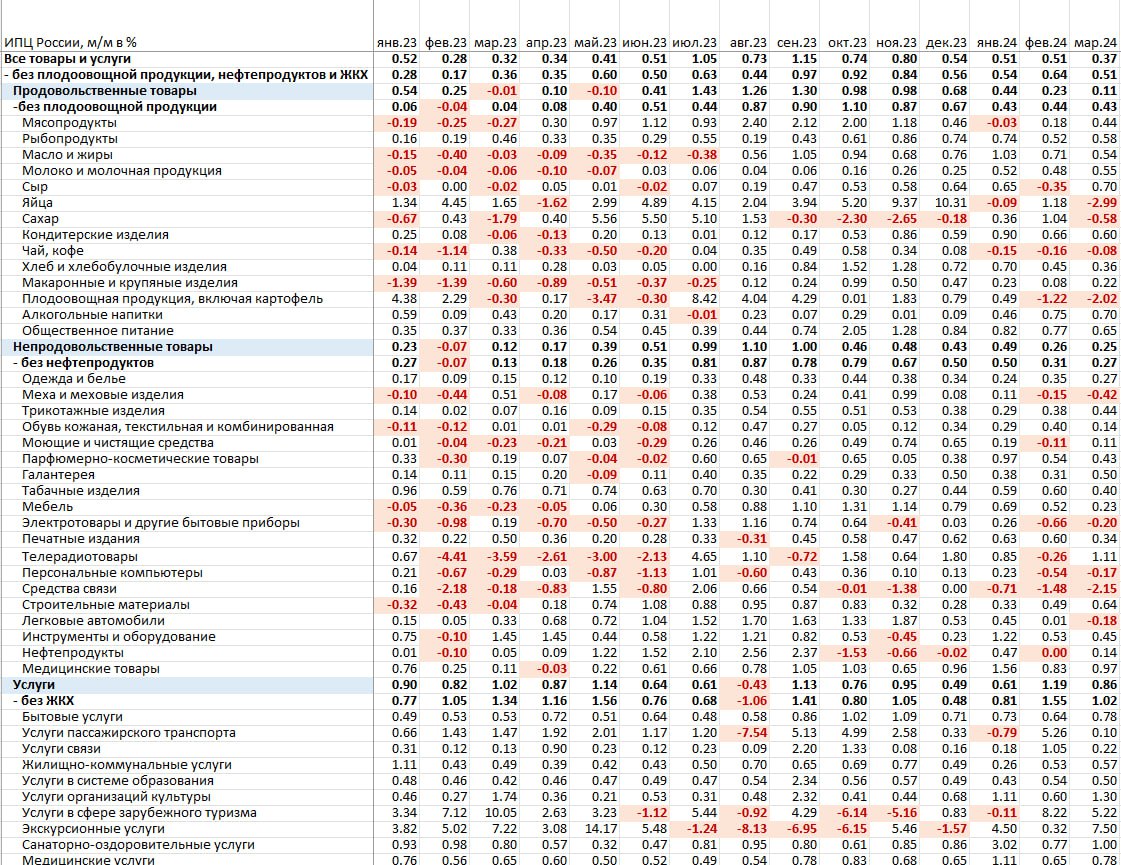Click the 'ИПЦ России, м/м в %' header cell

[x=71, y=43]
